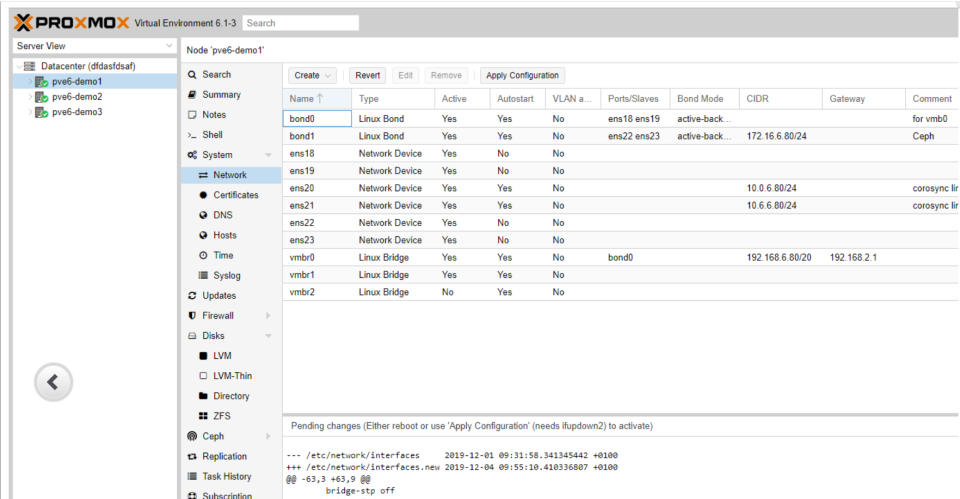
Task: Click the Syslog list icon
Action: click(x=203, y=276)
